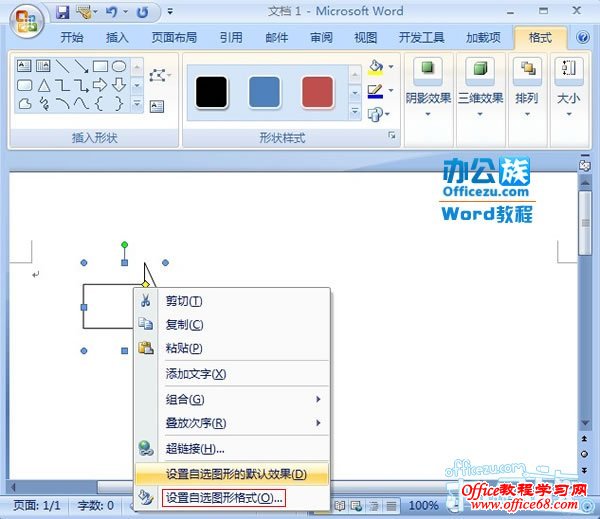The image size is (600, 519).
Task: Click the word count 字数: 0
Action: 96,506
